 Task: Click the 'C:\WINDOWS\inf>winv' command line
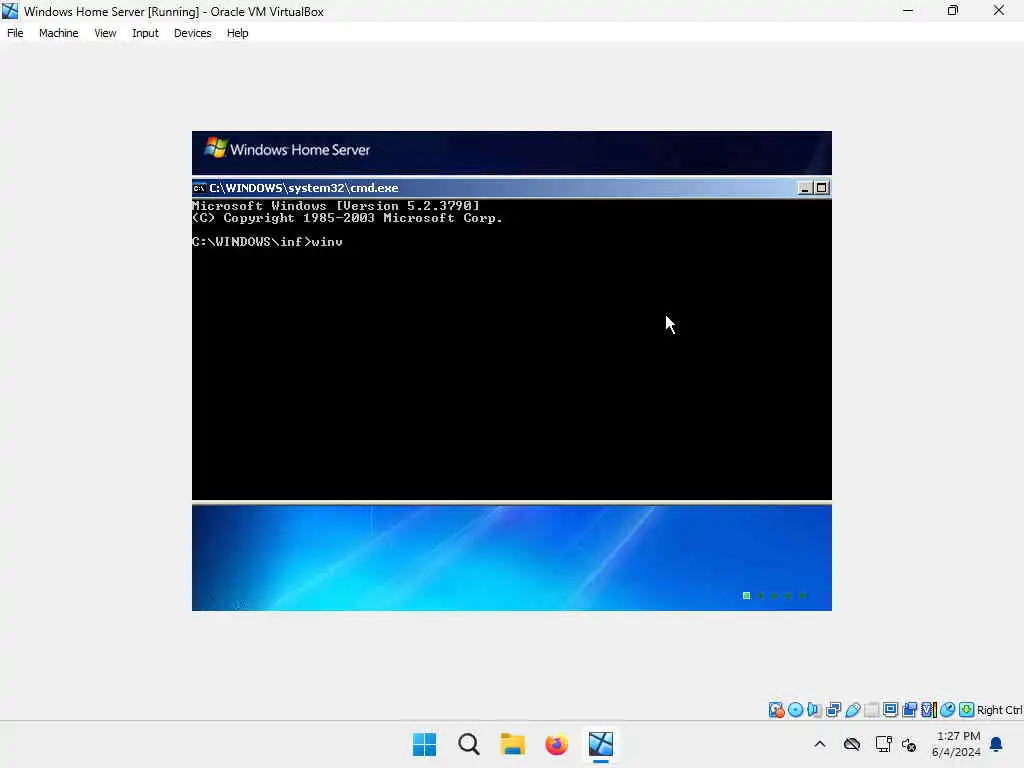(x=267, y=242)
